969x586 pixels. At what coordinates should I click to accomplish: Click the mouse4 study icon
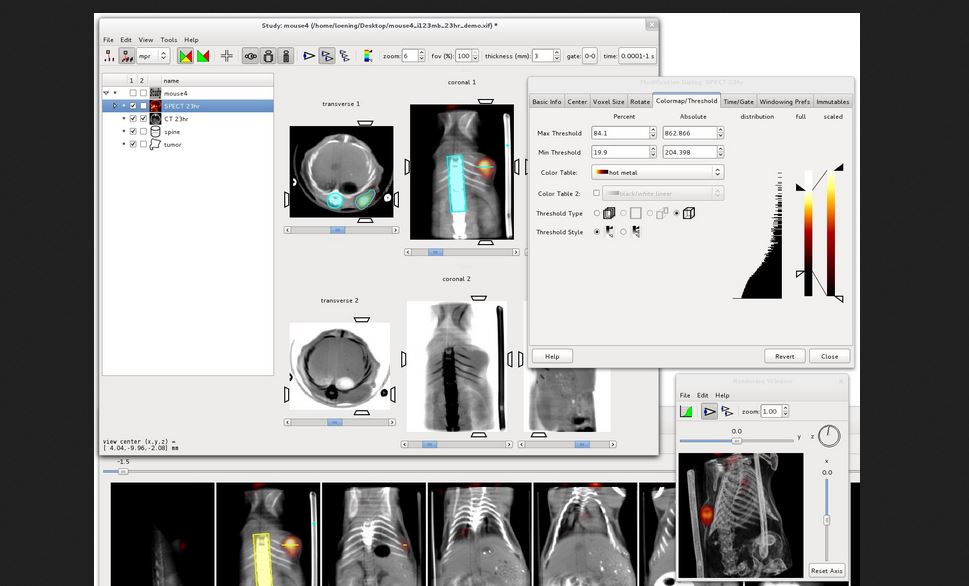pos(155,93)
